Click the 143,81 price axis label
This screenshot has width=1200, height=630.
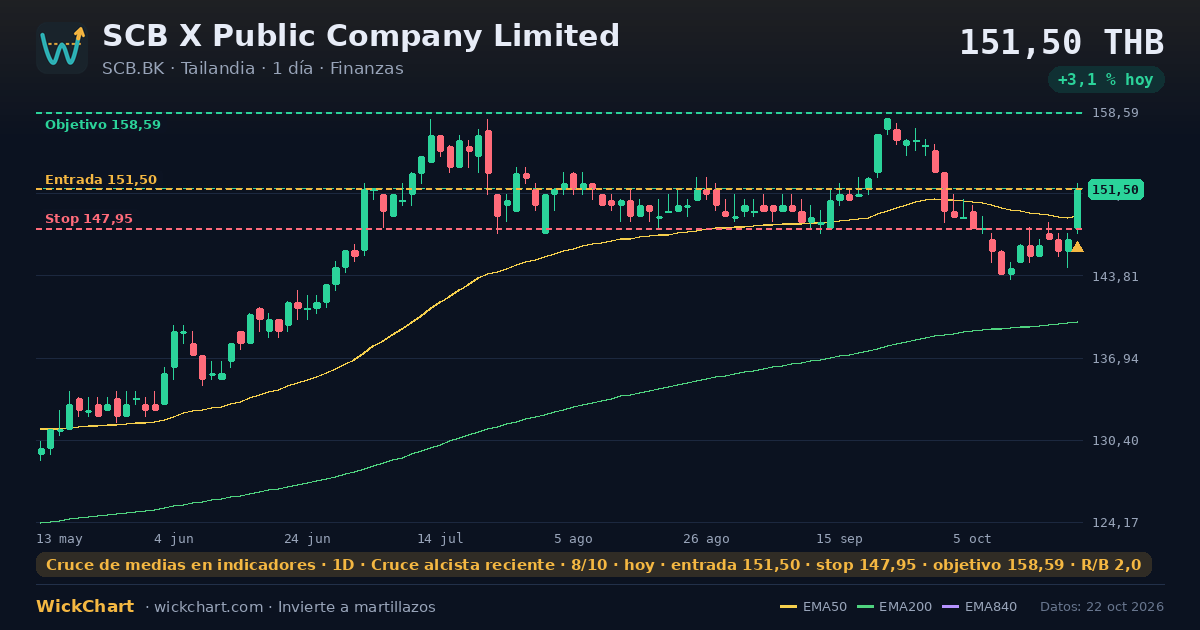pyautogui.click(x=1115, y=276)
